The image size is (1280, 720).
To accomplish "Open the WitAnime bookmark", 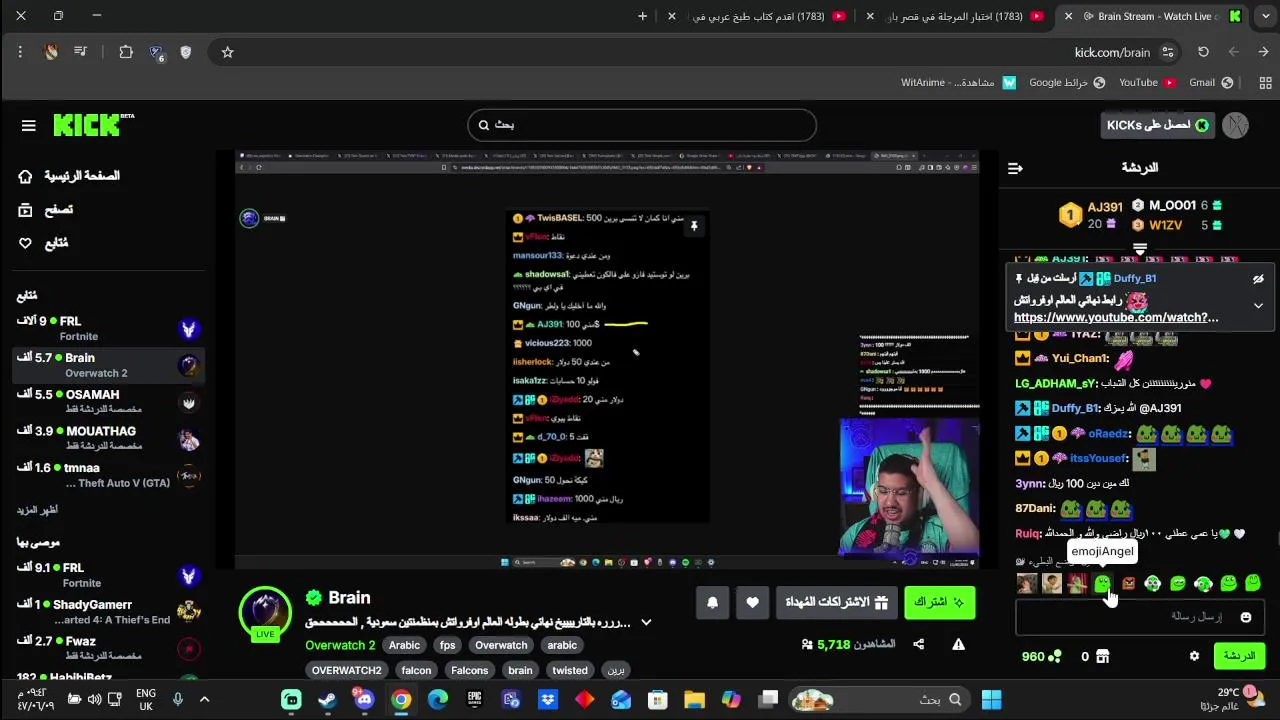I will click(x=958, y=83).
